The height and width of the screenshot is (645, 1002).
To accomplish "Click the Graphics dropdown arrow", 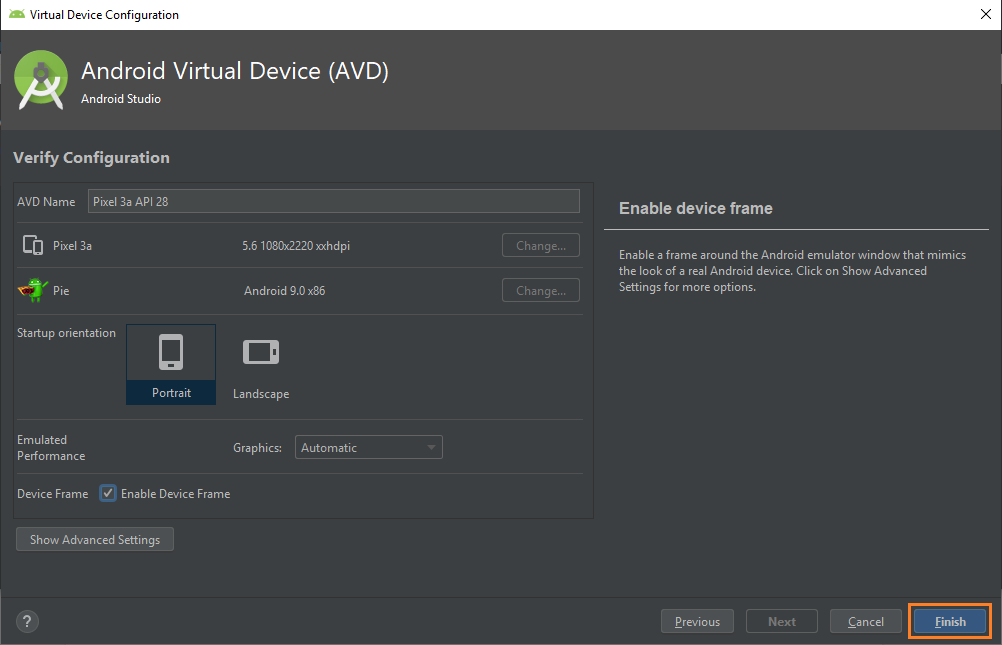I will coord(431,448).
